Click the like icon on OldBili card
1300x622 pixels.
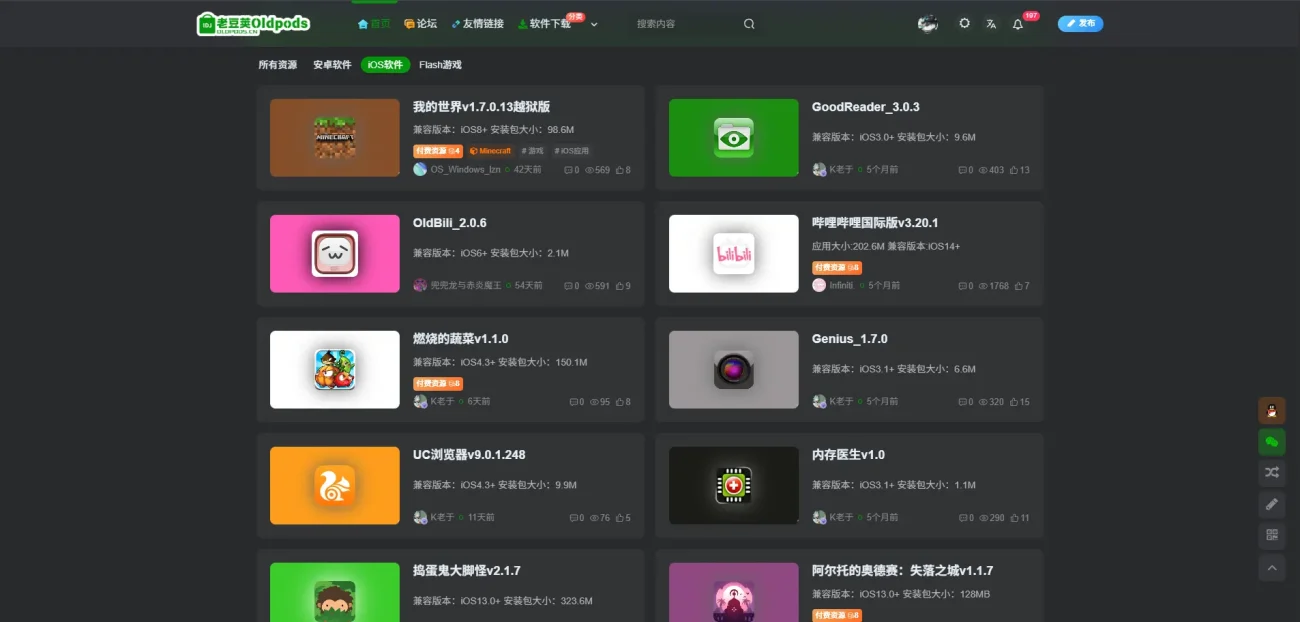coord(620,286)
